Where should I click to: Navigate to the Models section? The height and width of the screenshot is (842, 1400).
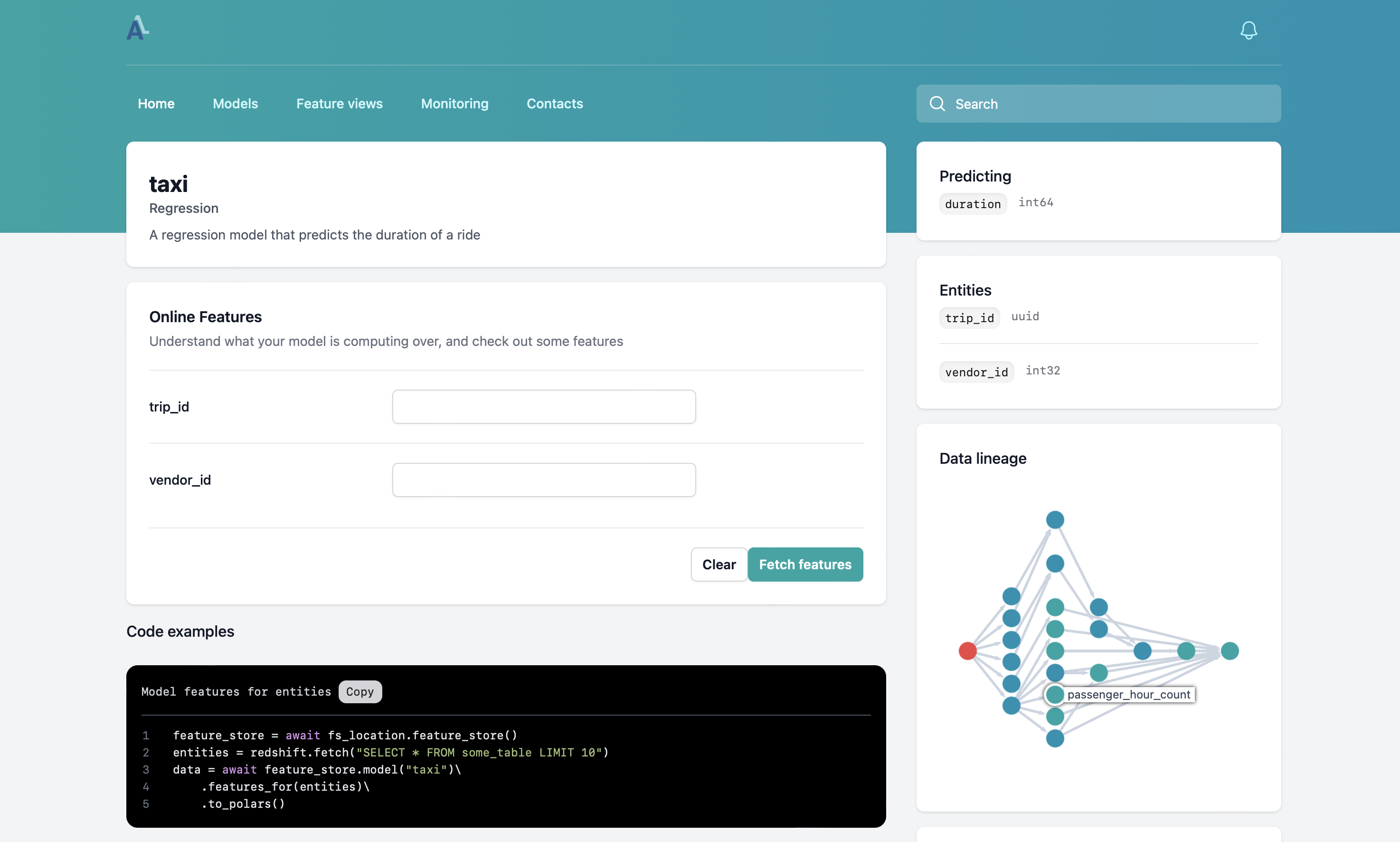point(235,103)
